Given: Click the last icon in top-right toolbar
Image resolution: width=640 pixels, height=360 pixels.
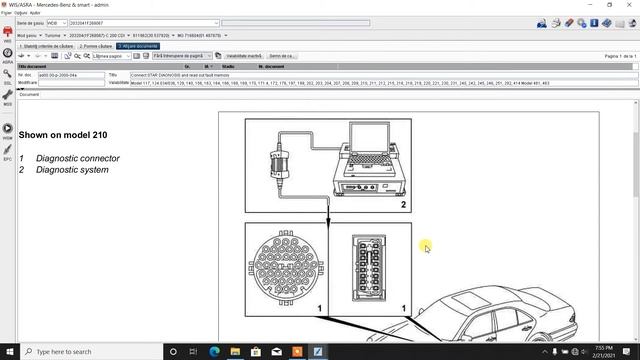Looking at the screenshot, I should pyautogui.click(x=632, y=23).
